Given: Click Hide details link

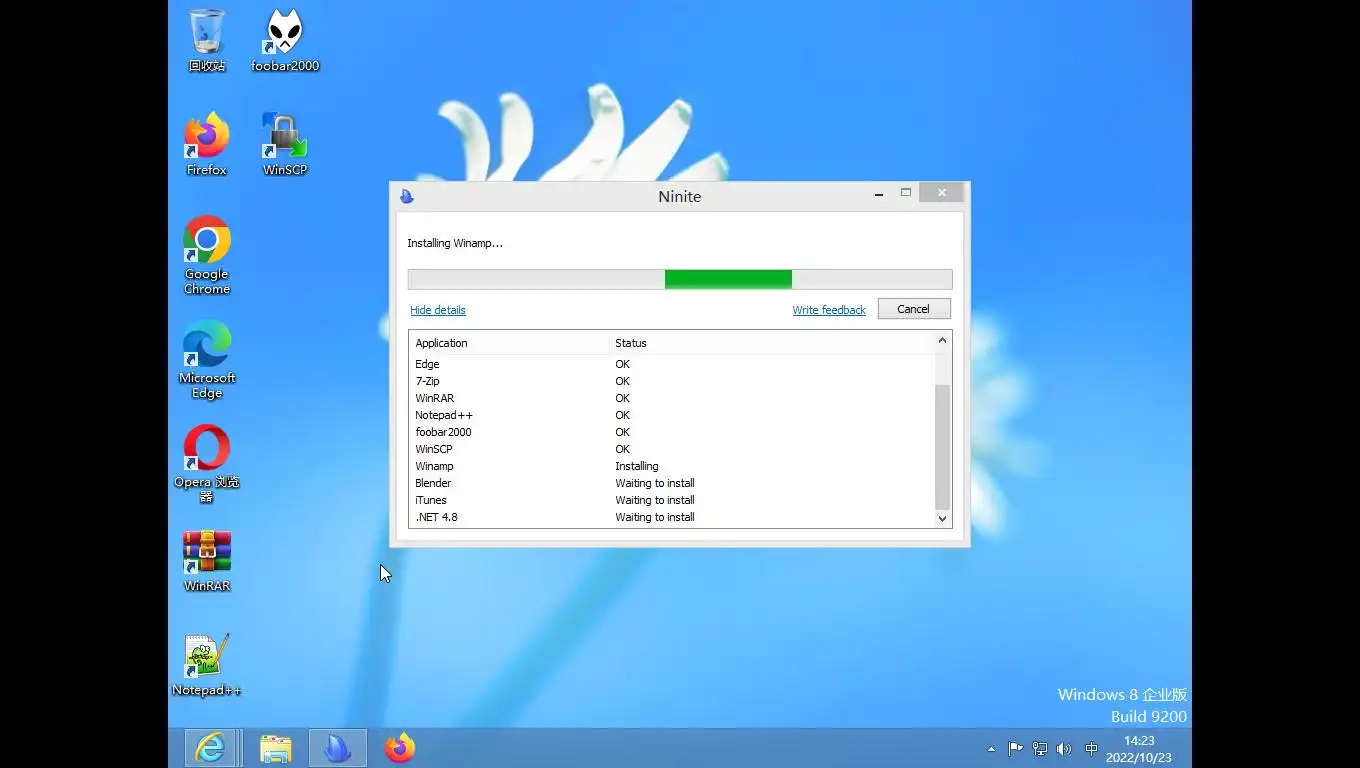Looking at the screenshot, I should pos(438,310).
